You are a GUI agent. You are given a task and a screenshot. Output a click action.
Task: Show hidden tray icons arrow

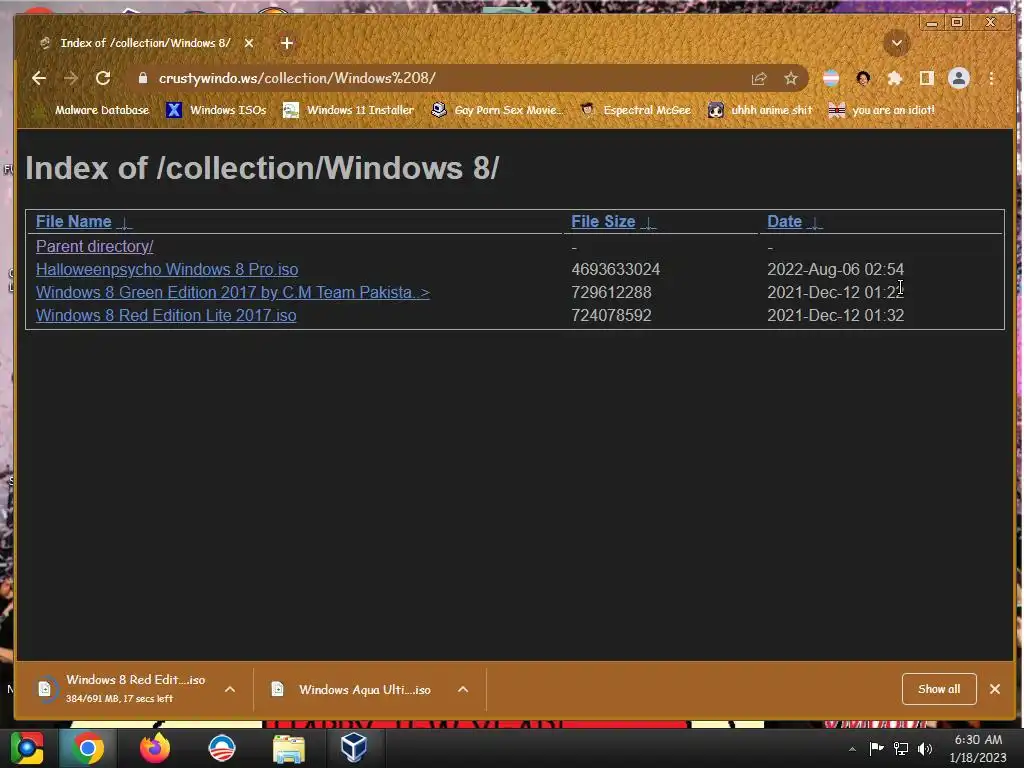pyautogui.click(x=852, y=749)
